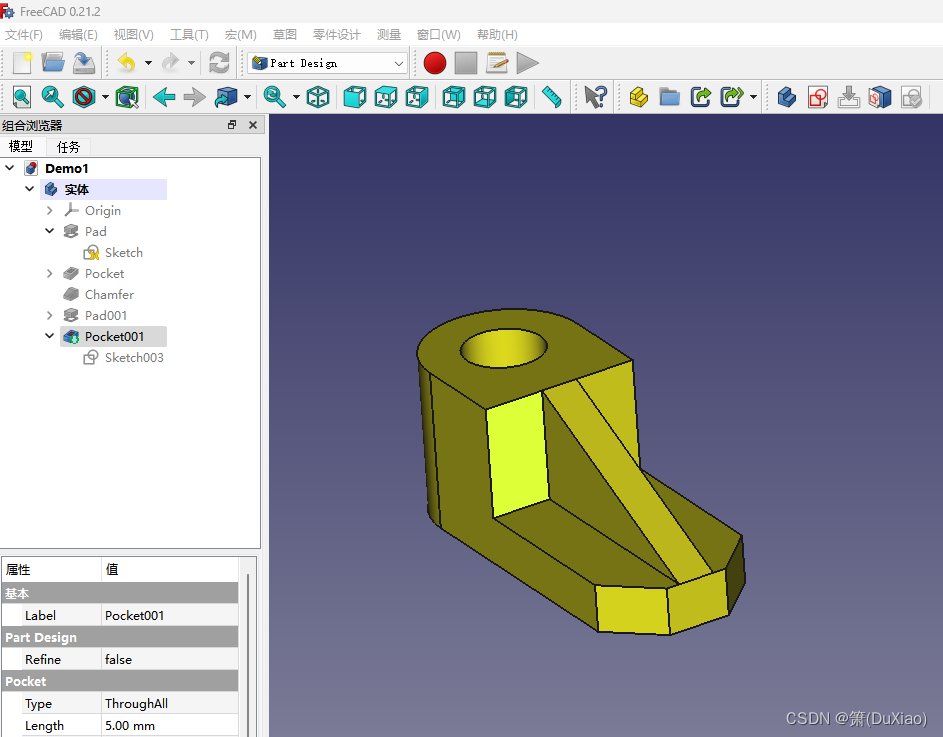Activate the measure distance ruler icon
The width and height of the screenshot is (943, 737).
click(551, 97)
